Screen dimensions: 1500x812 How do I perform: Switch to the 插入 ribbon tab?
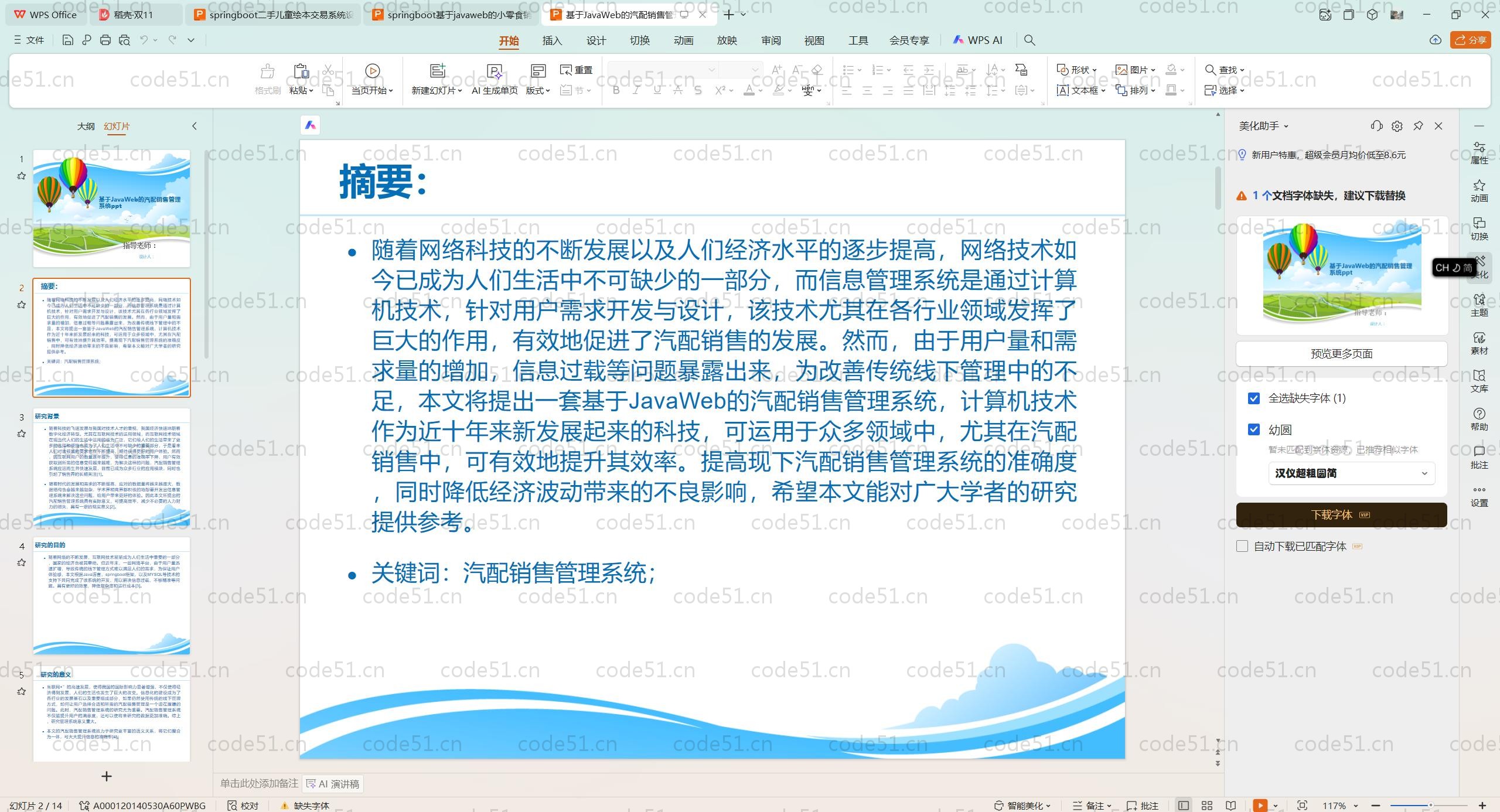pyautogui.click(x=552, y=40)
